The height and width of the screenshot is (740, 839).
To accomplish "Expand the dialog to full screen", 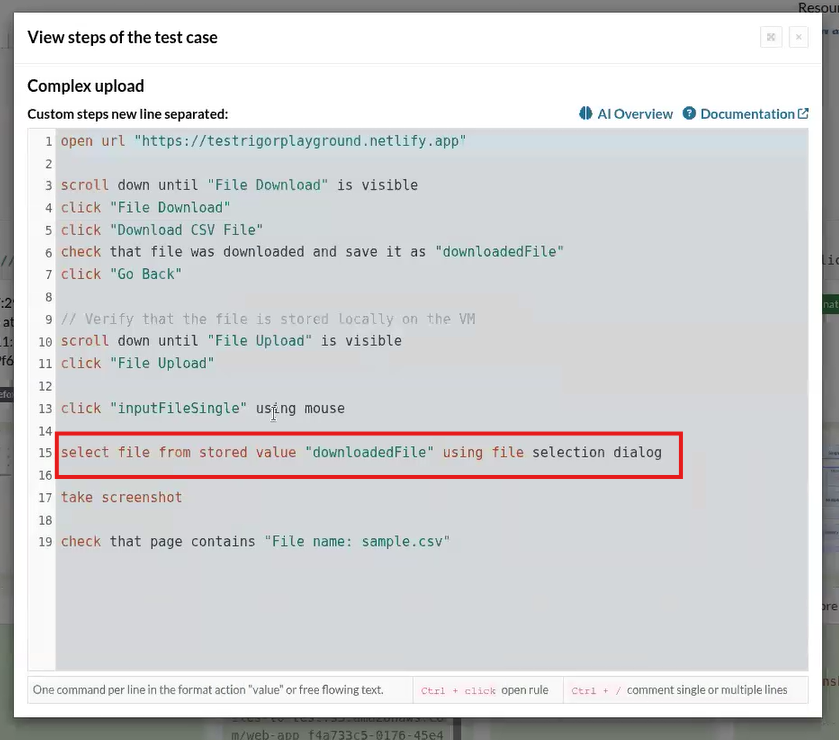I will pos(771,37).
